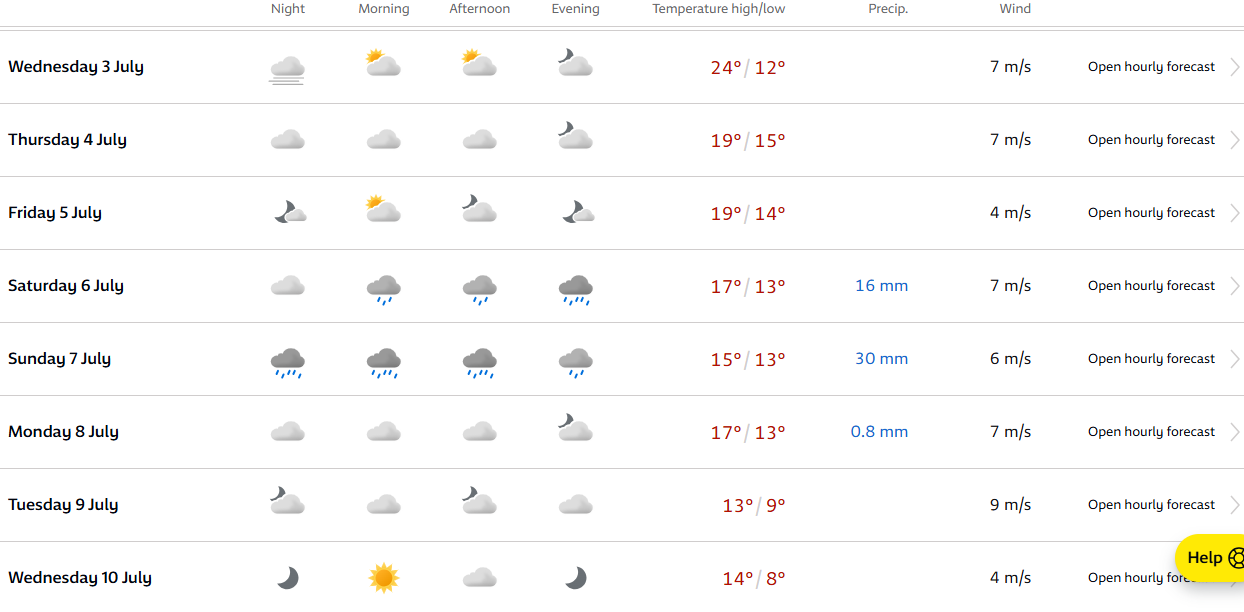Click the lifebuoy icon on the Help button
The height and width of the screenshot is (612, 1244).
click(x=1236, y=558)
